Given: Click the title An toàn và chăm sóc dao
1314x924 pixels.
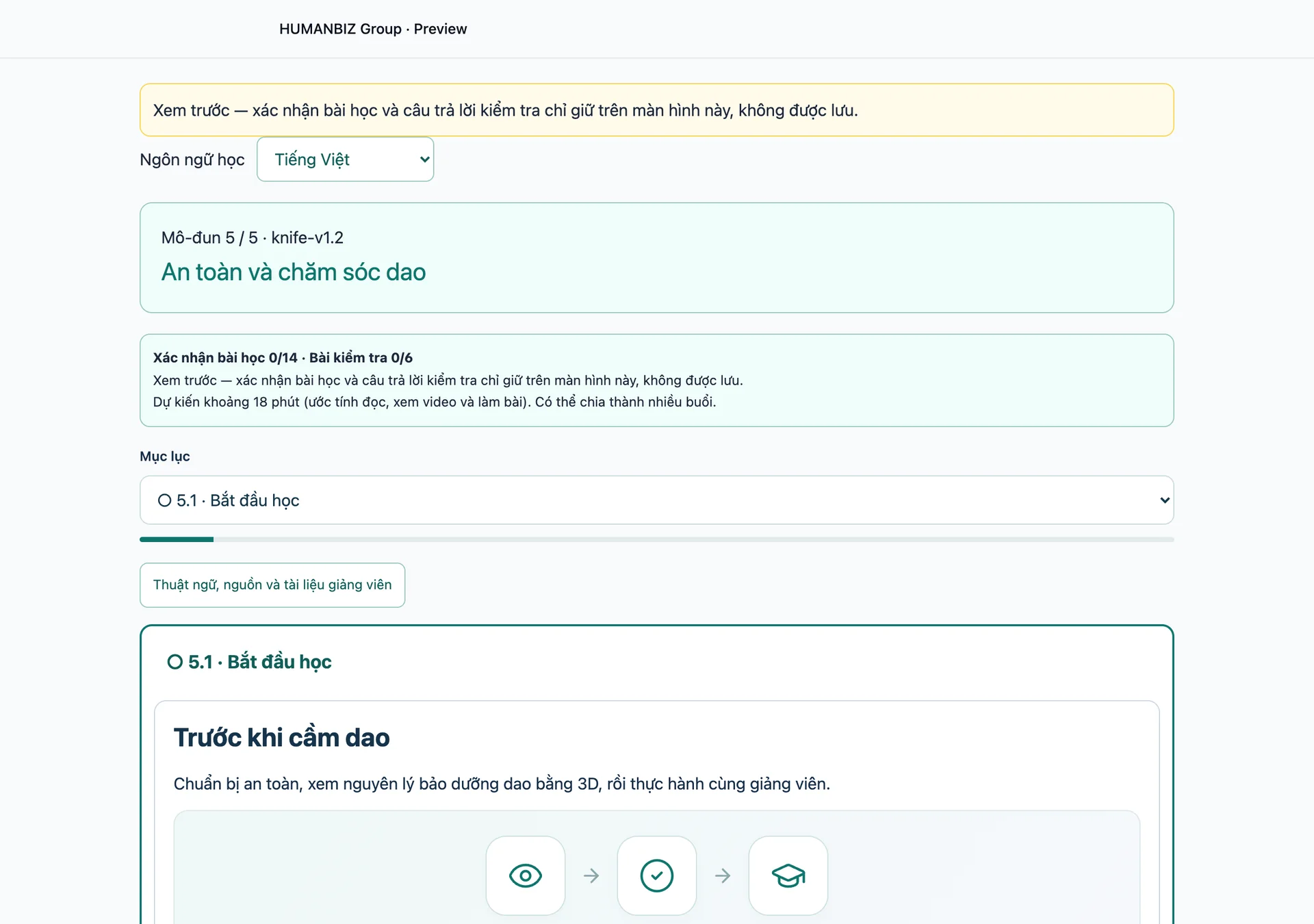Looking at the screenshot, I should (x=294, y=272).
